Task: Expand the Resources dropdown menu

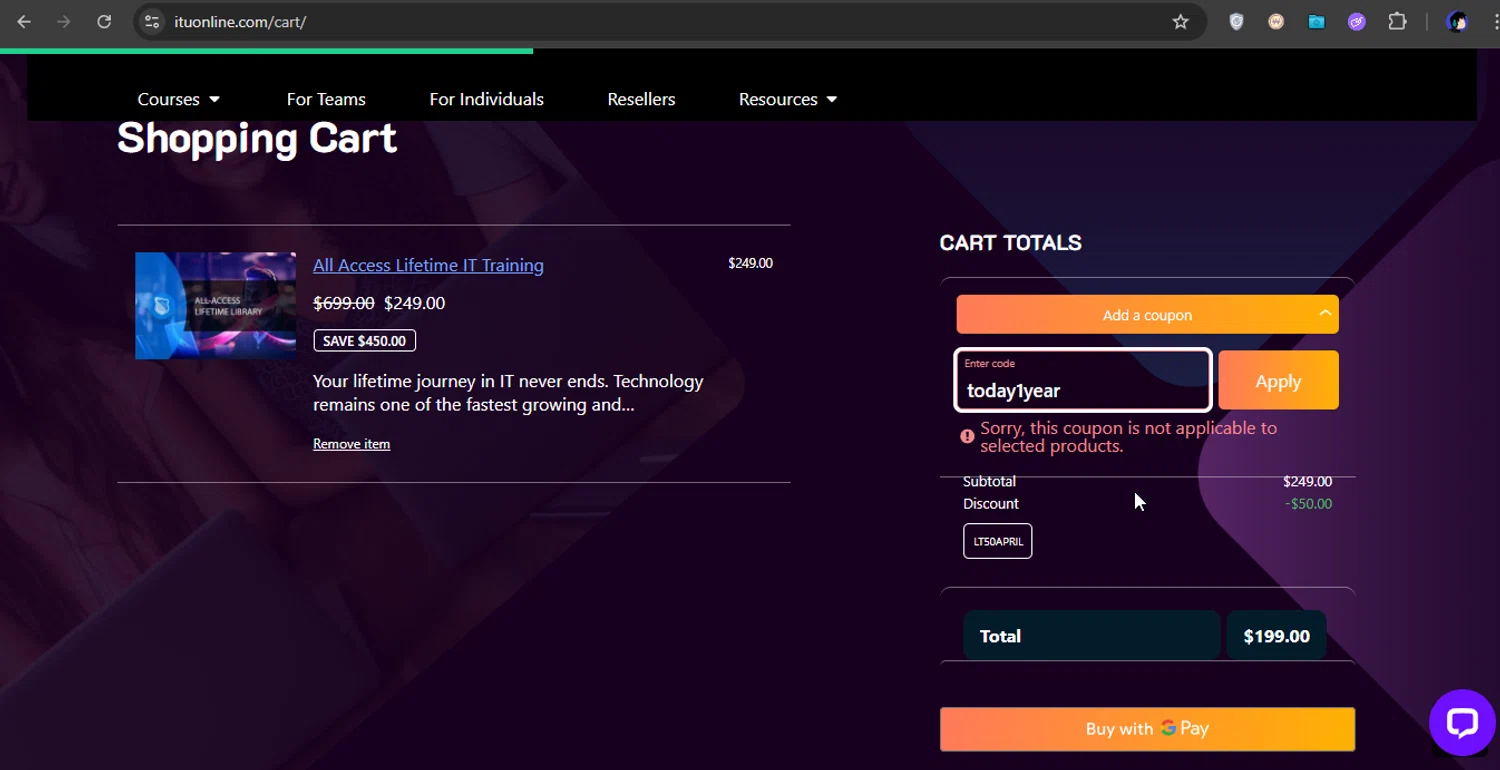Action: coord(787,99)
